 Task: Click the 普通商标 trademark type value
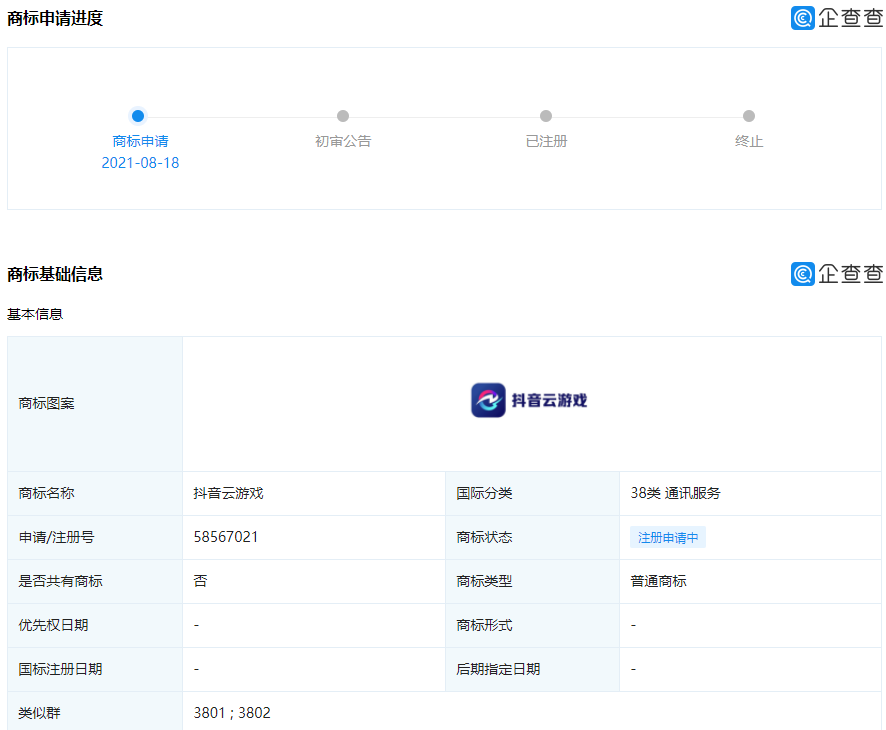[658, 581]
